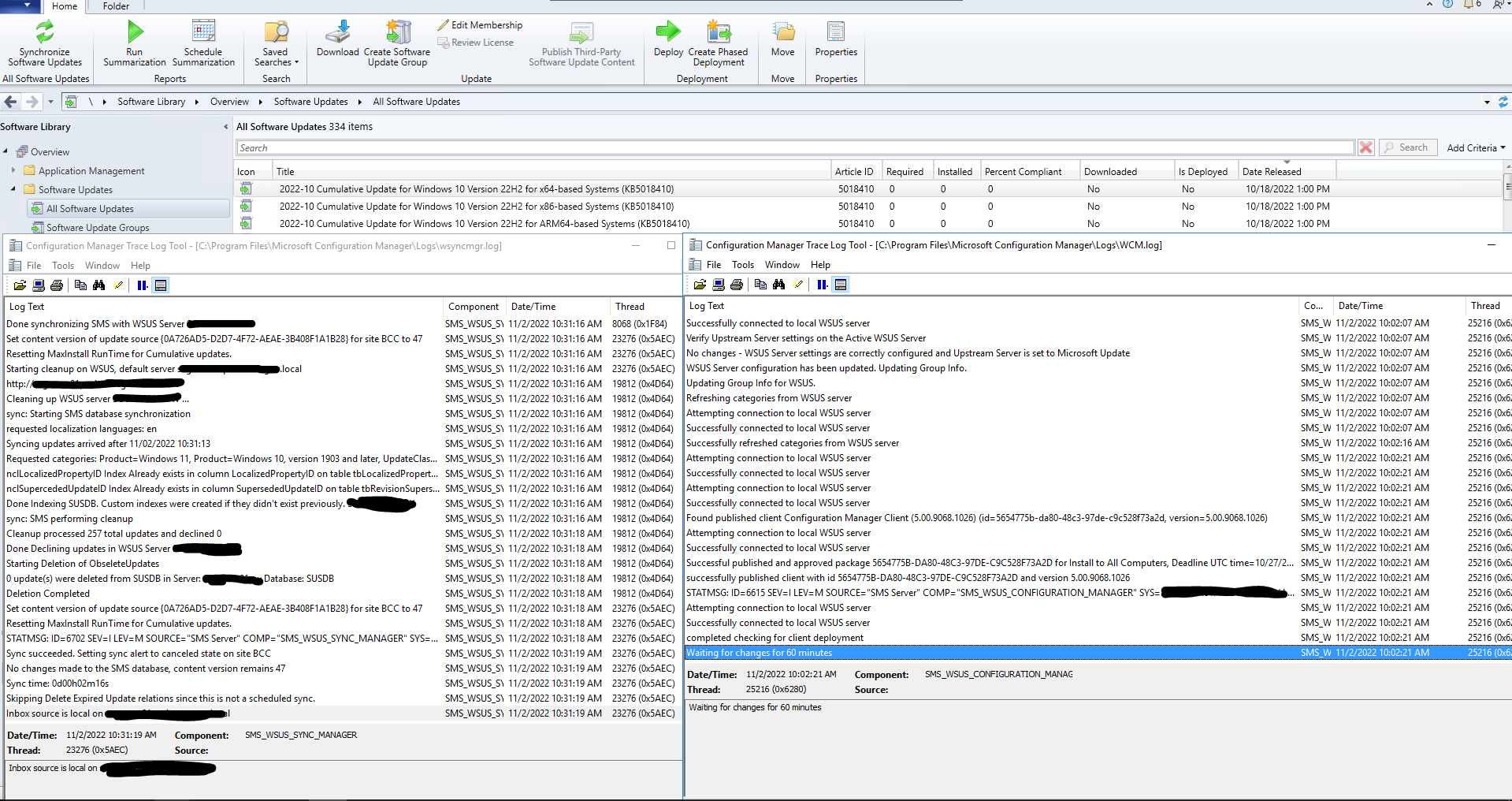Toggle Pause in wsyncmgr.log trace tool
This screenshot has height=801, width=1512.
[142, 285]
